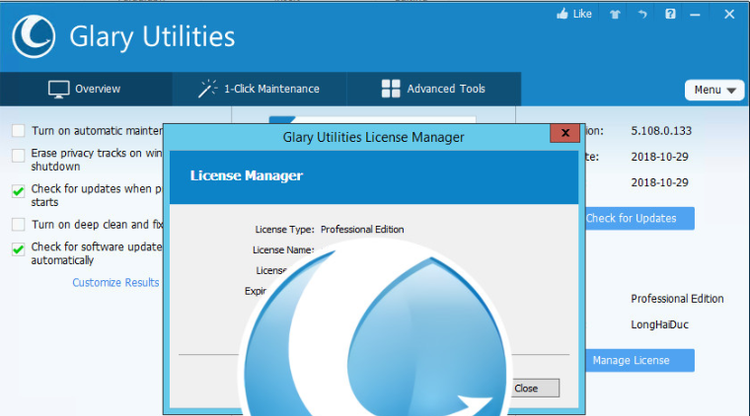Open the help question mark icon
The width and height of the screenshot is (750, 416).
(x=670, y=14)
